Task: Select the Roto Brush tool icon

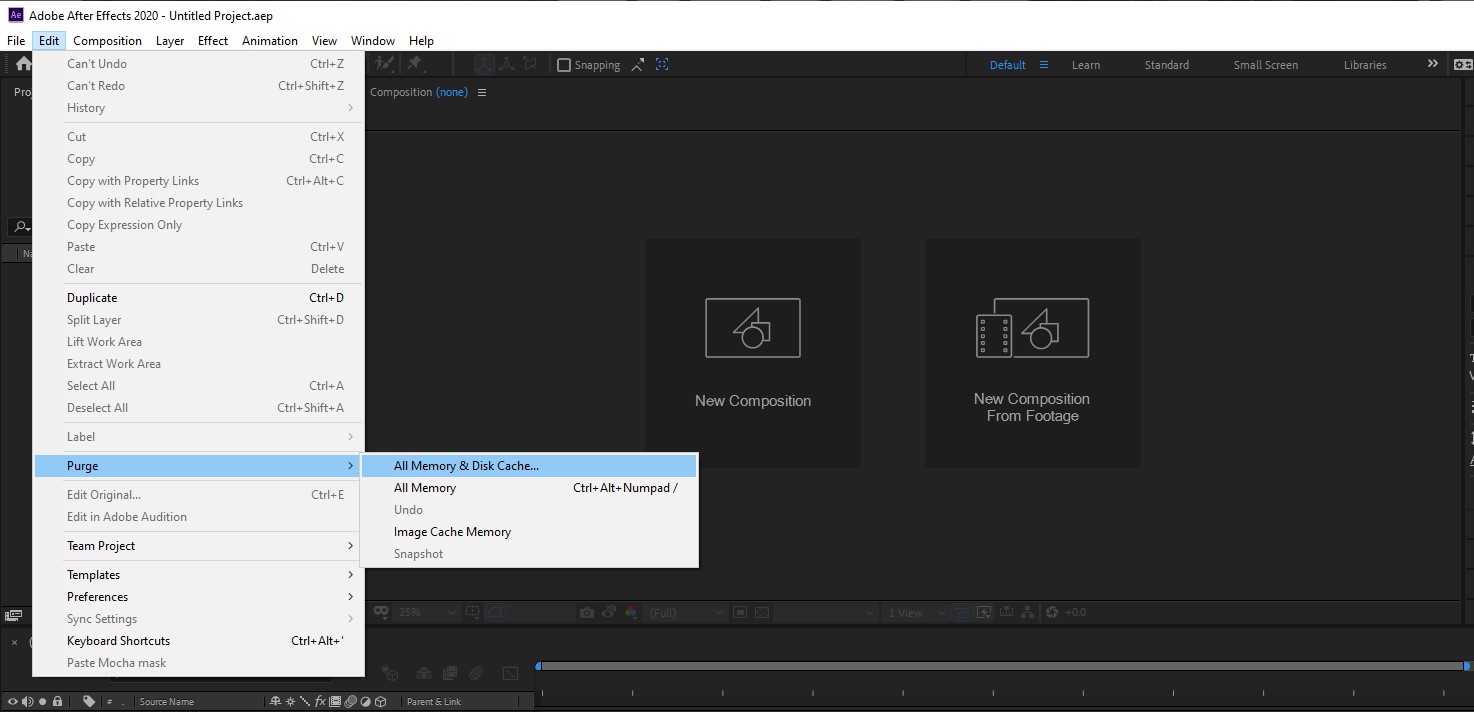Action: (x=384, y=65)
